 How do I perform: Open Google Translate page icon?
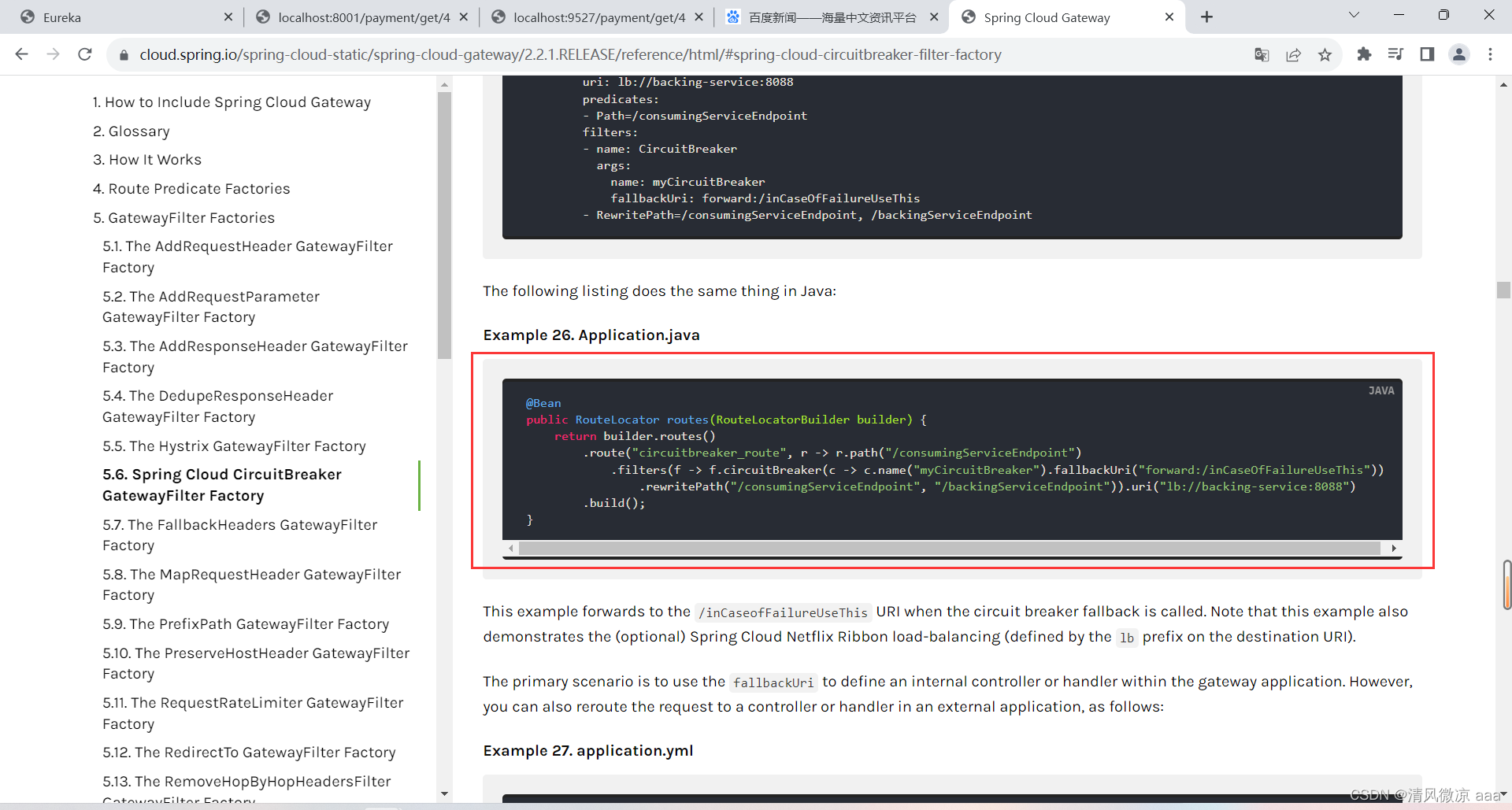coord(1262,54)
